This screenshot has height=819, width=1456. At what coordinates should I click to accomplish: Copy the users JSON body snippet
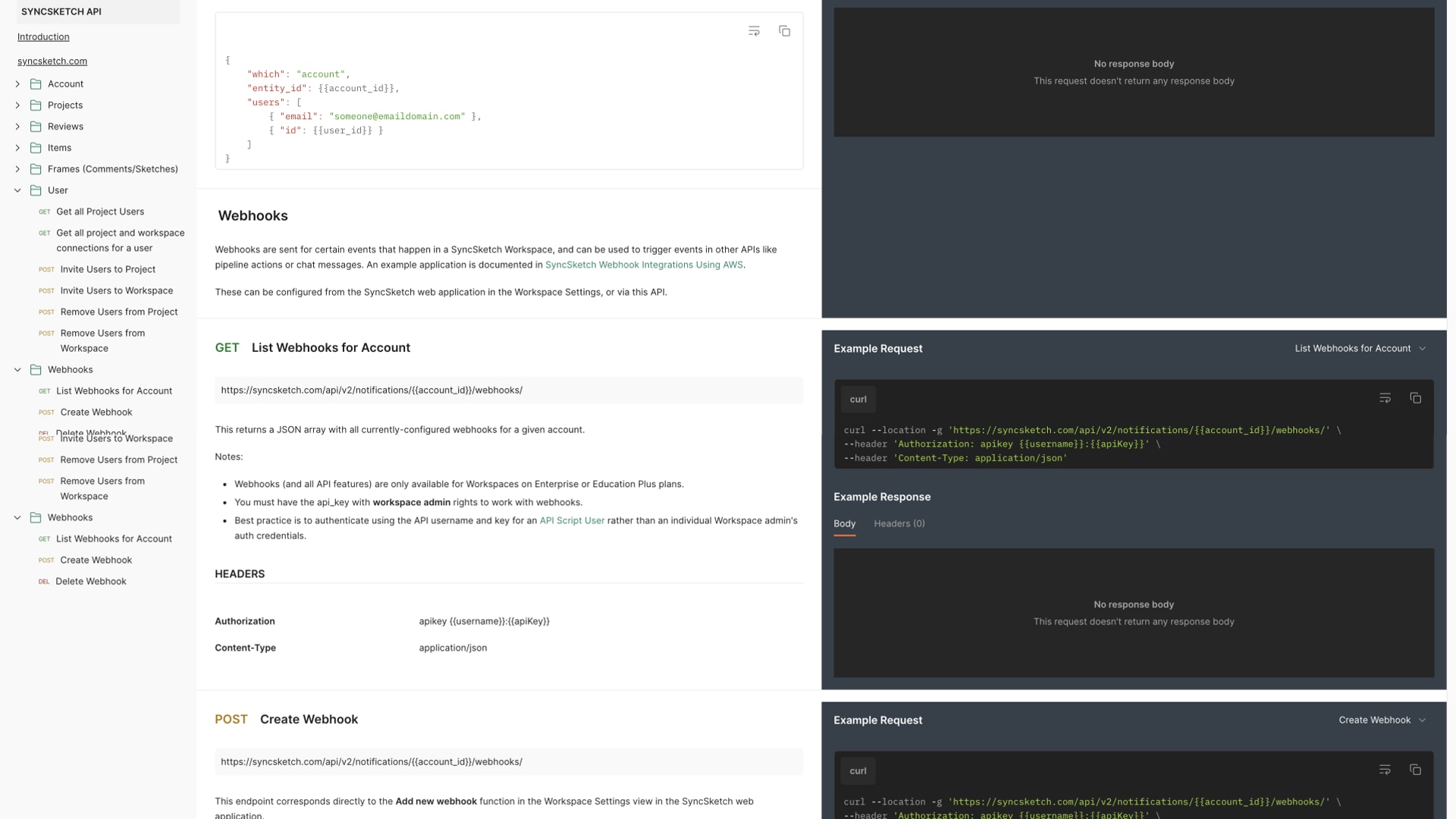pos(784,31)
